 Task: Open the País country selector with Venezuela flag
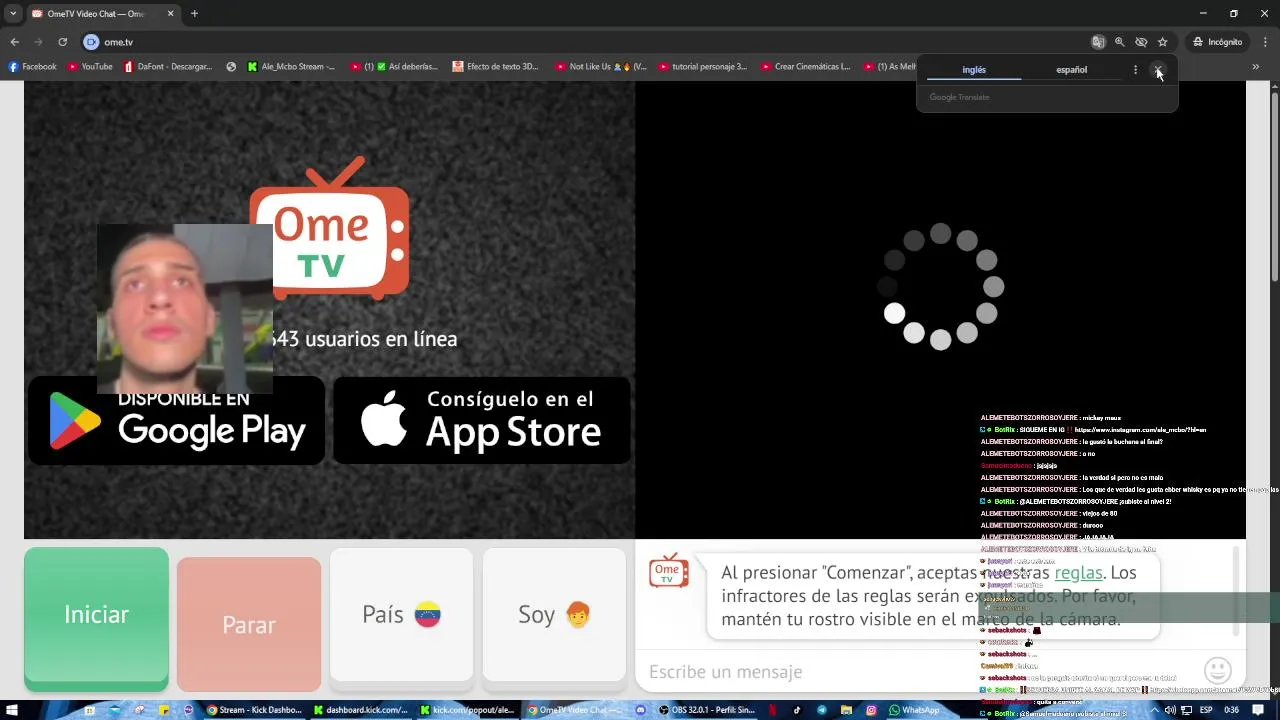click(401, 614)
